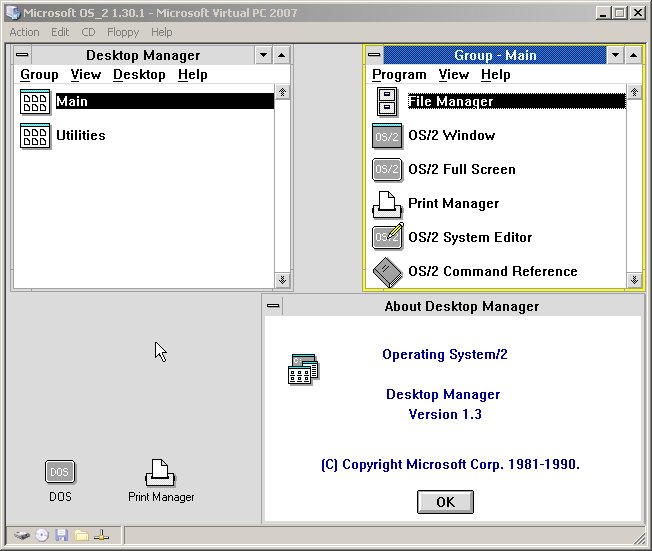Select the OS/2 Full Screen entry text
Image resolution: width=652 pixels, height=551 pixels.
coord(462,170)
